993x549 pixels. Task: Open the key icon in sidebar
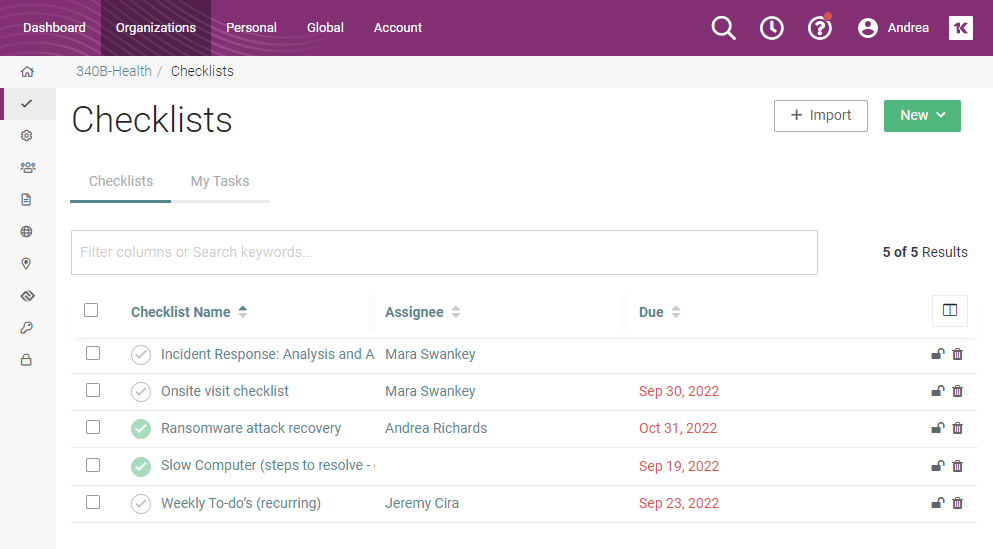tap(27, 328)
